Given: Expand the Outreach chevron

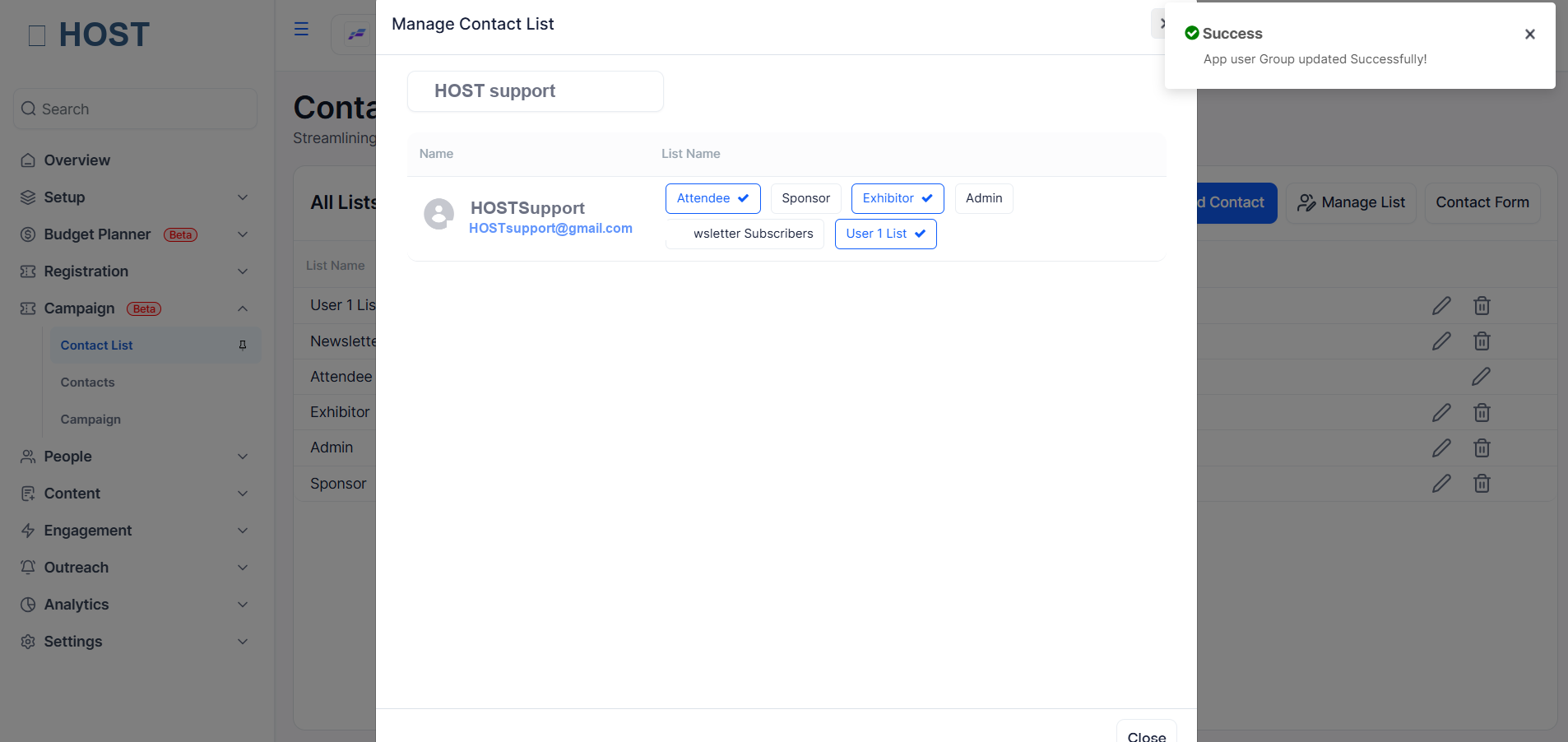Looking at the screenshot, I should point(243,568).
